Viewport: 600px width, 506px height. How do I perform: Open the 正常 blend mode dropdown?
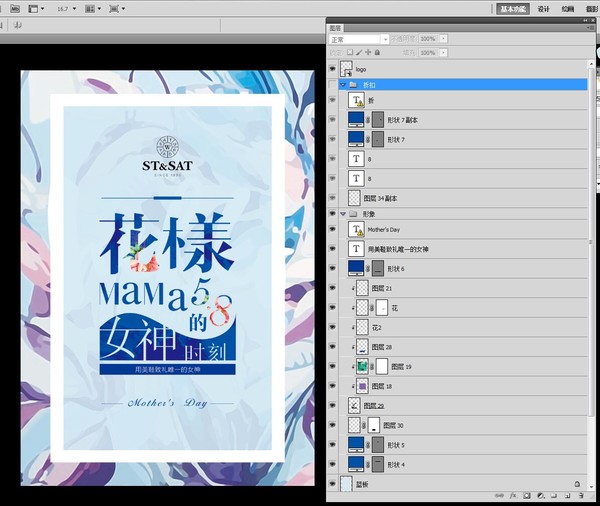359,39
